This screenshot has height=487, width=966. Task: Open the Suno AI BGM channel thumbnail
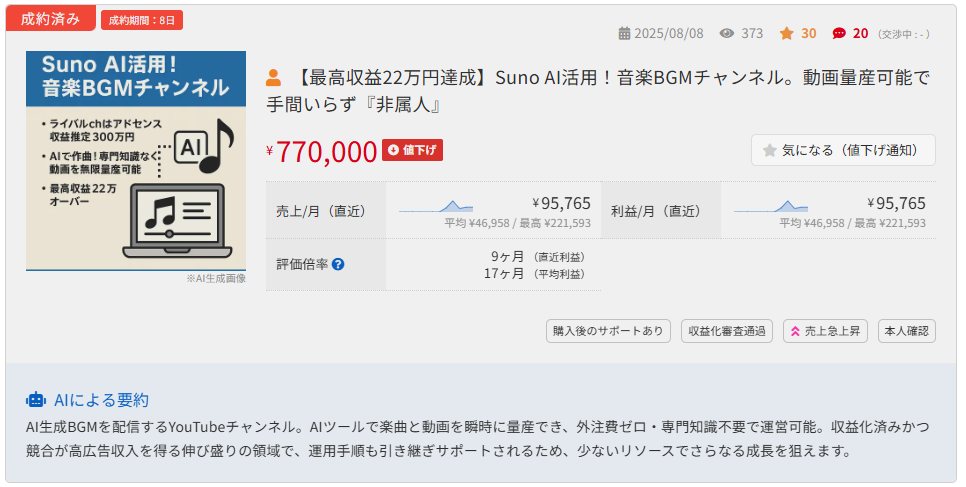pos(136,160)
